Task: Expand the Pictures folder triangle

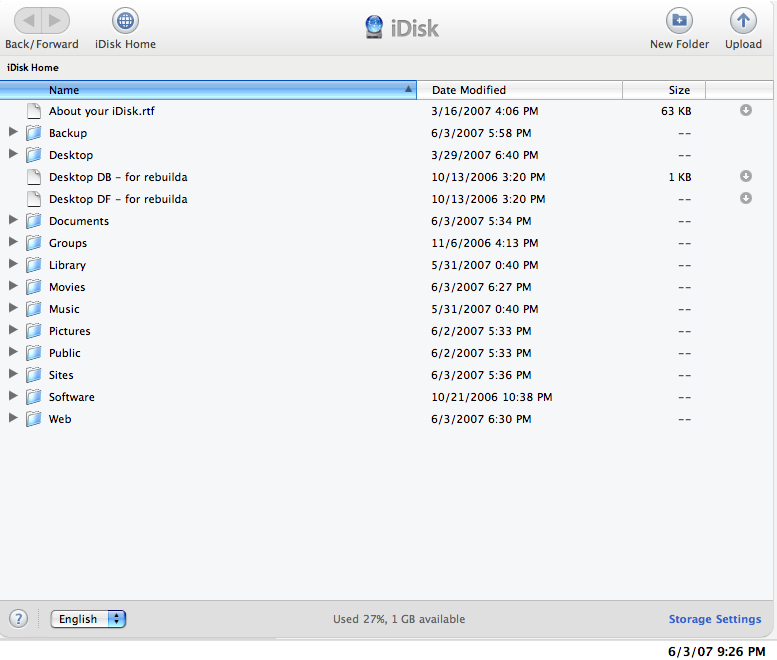Action: coord(13,330)
